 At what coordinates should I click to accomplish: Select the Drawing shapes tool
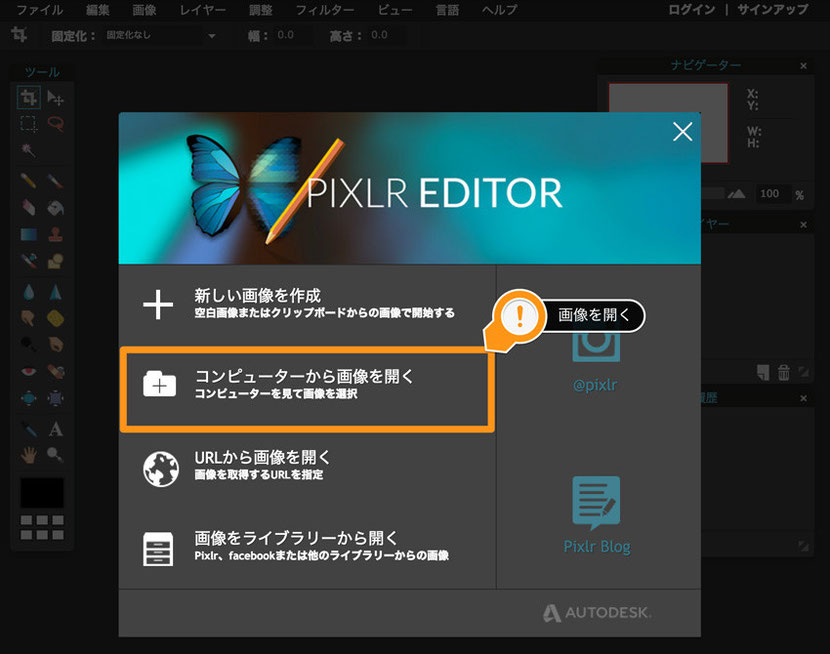click(x=55, y=260)
